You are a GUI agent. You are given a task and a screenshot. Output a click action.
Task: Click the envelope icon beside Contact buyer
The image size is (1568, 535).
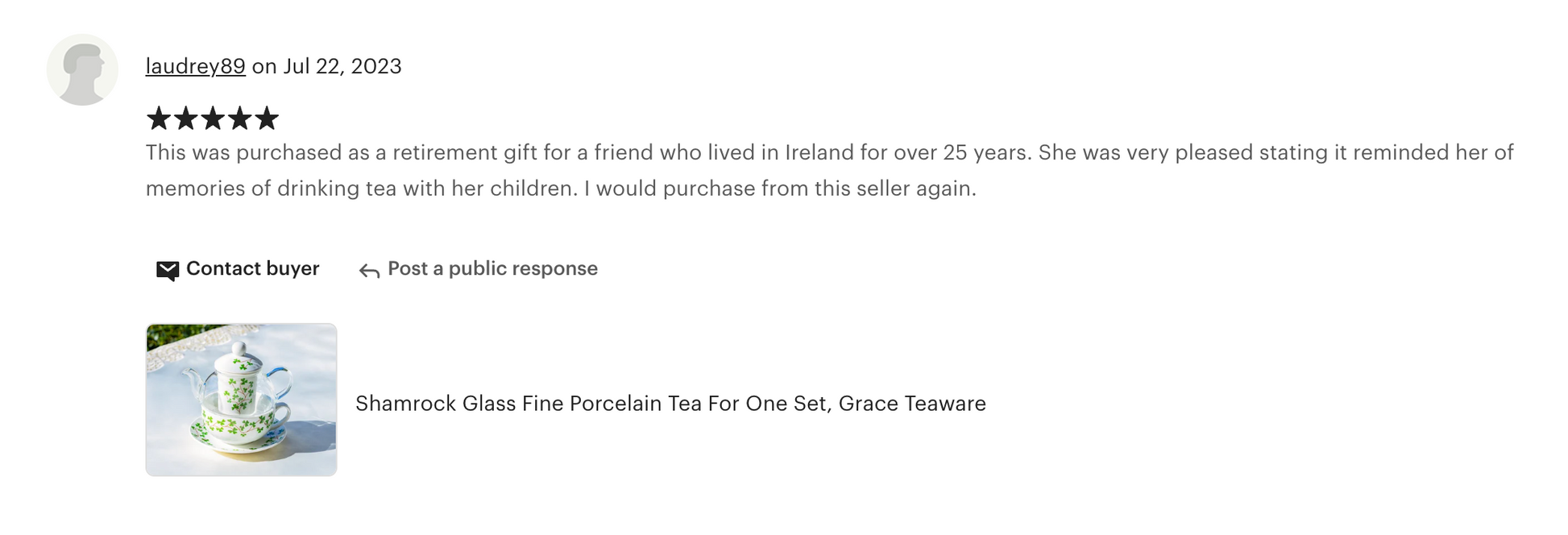coord(168,270)
